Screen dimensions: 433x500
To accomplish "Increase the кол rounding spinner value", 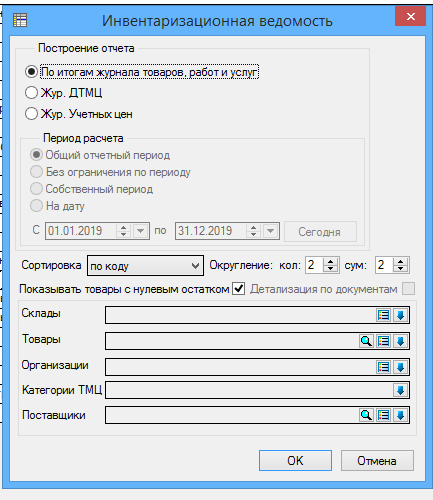I will tap(330, 262).
